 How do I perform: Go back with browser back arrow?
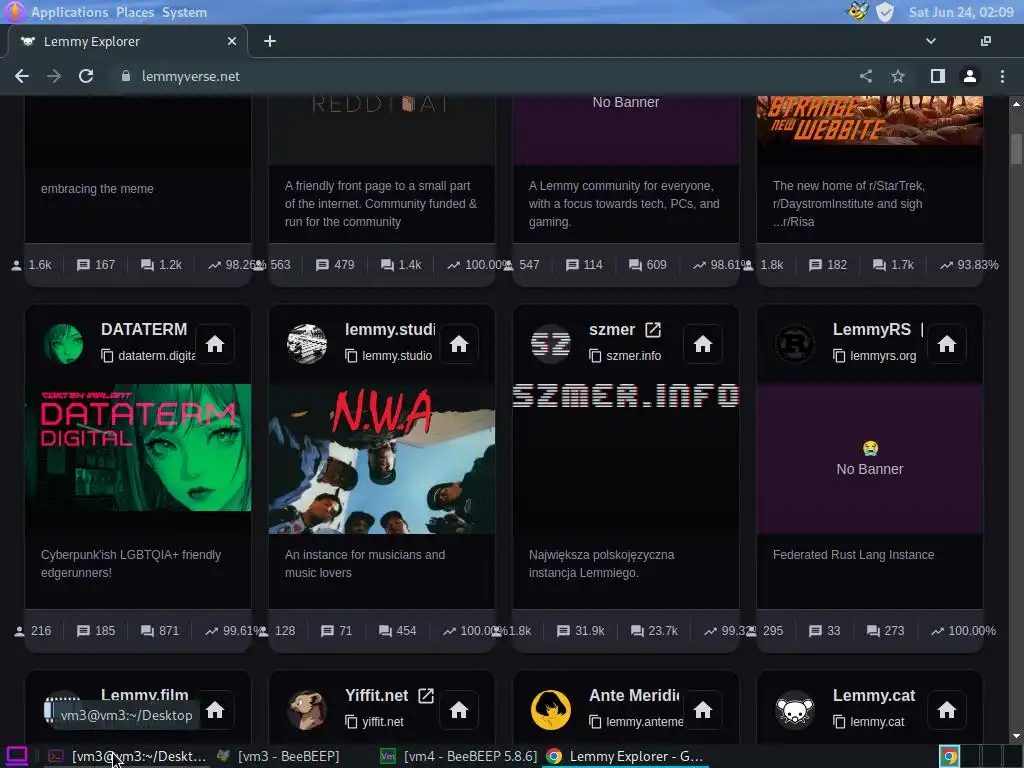click(22, 76)
